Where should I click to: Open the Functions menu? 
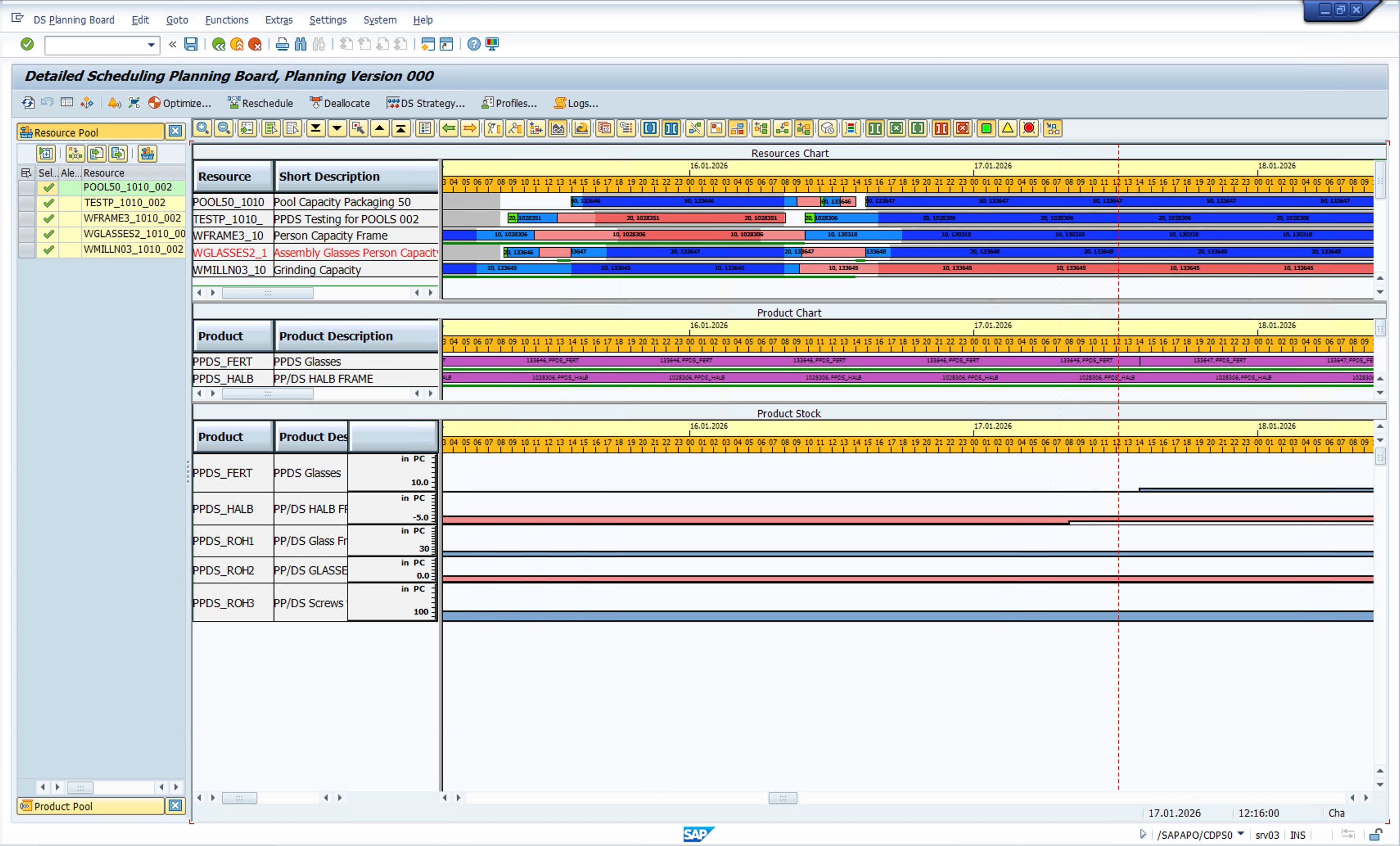(x=227, y=20)
